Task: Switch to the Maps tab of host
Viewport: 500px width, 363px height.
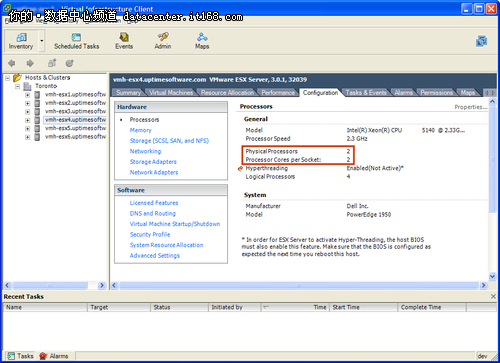Action: 468,93
